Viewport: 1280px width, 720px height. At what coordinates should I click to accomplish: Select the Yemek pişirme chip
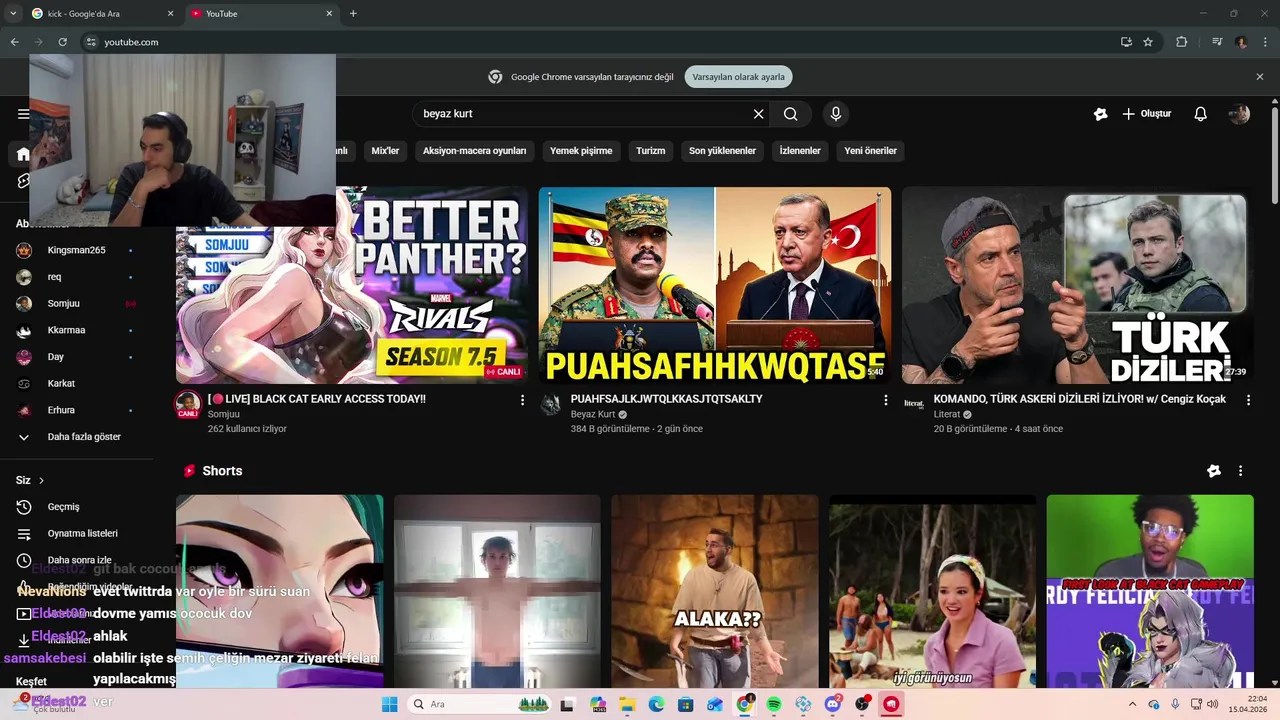(581, 151)
